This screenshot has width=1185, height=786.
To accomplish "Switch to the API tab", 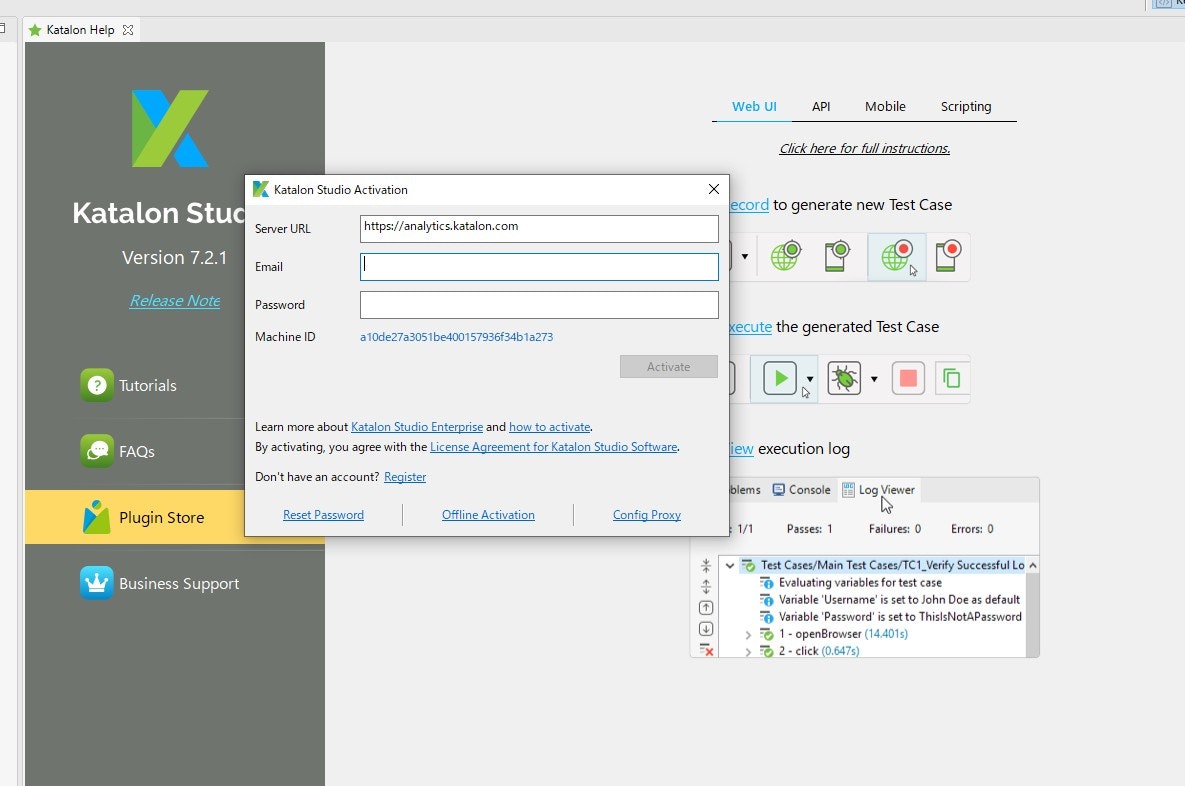I will (821, 107).
